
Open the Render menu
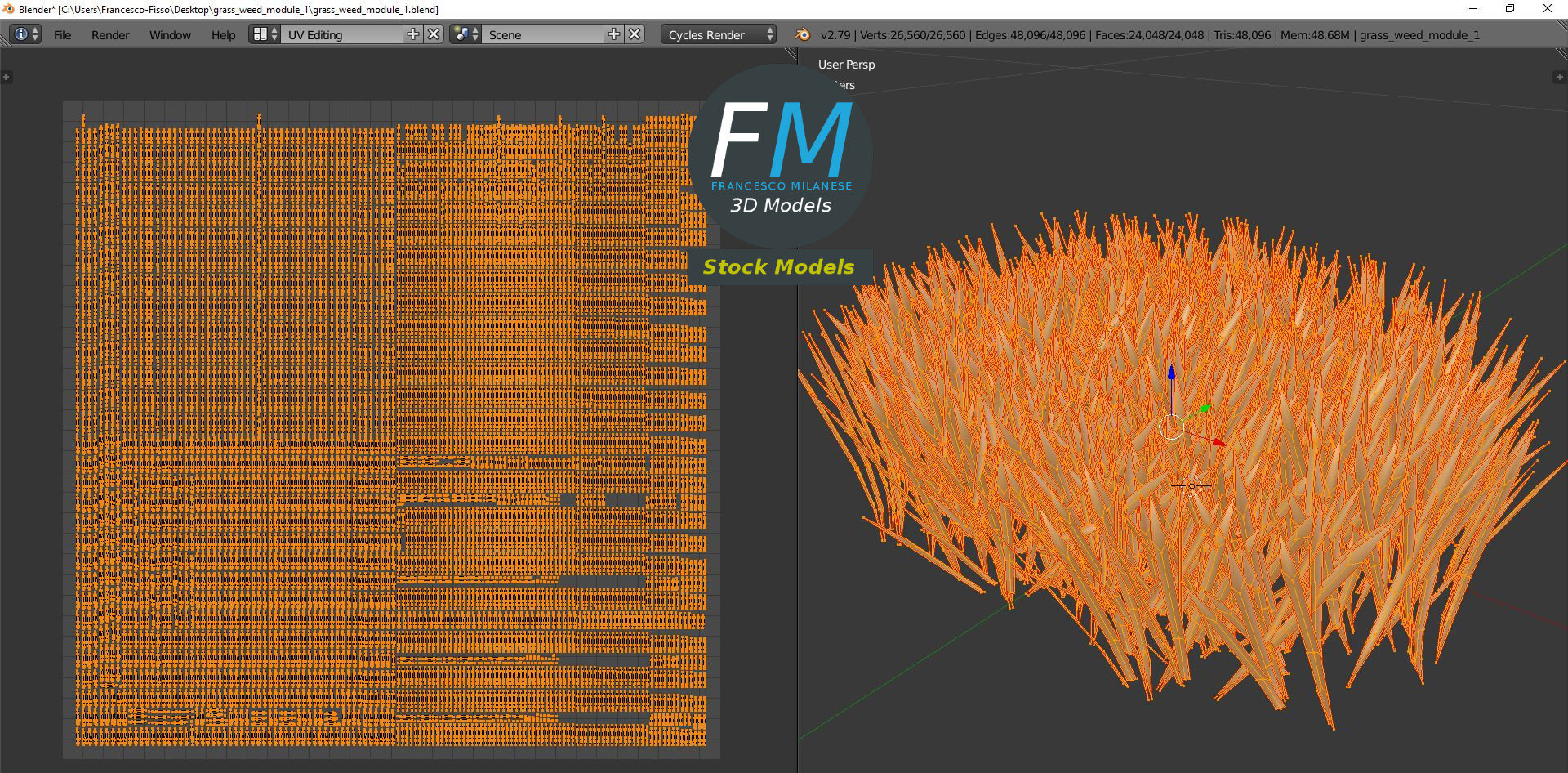(110, 35)
